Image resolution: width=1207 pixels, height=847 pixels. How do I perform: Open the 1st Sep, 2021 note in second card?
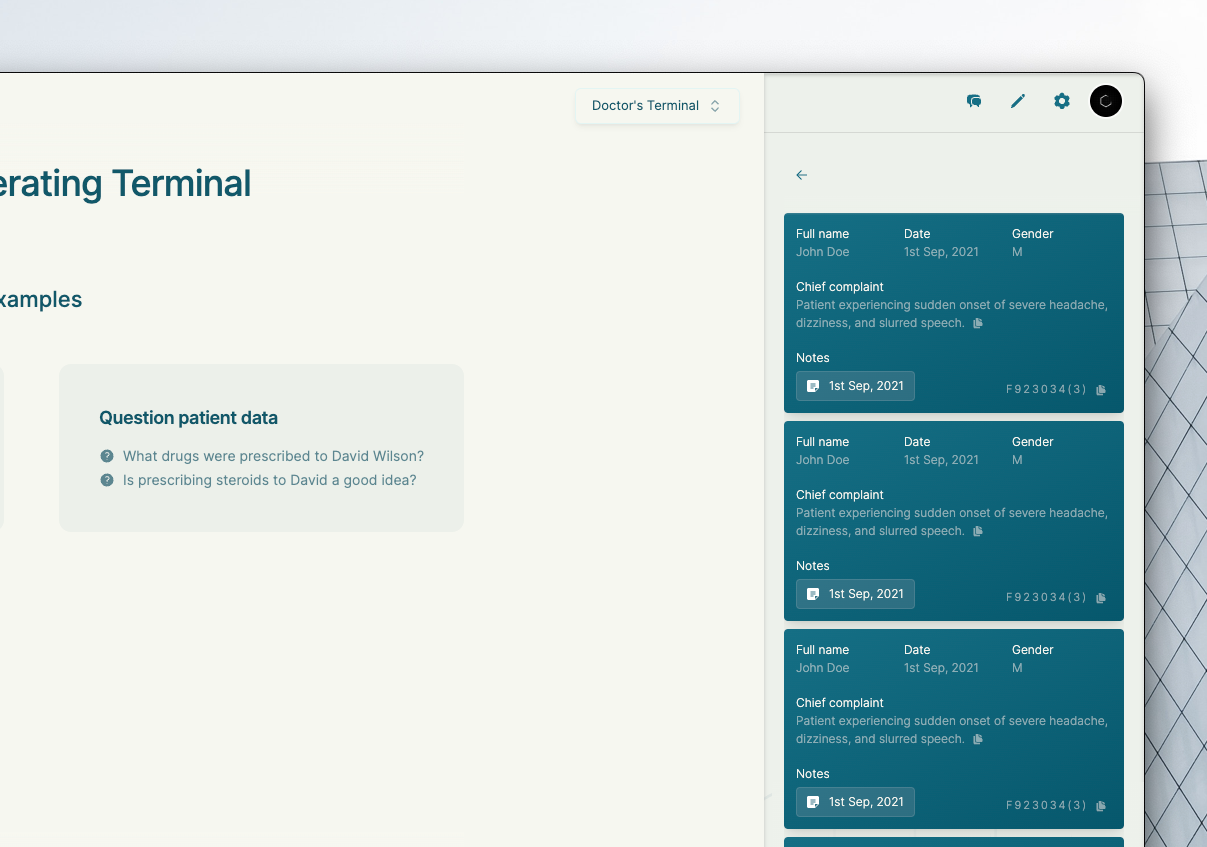855,594
